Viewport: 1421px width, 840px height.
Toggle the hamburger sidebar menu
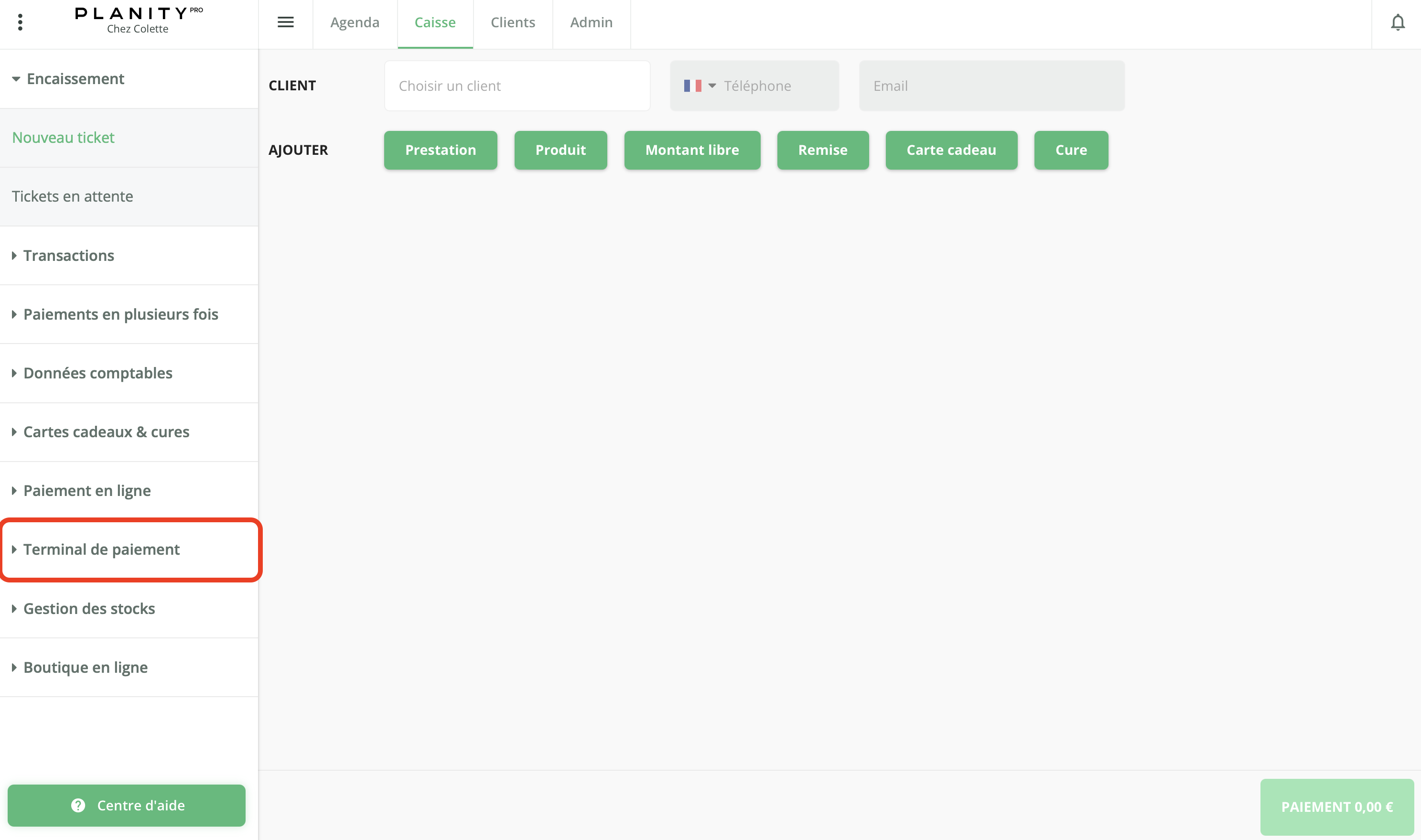pos(285,22)
